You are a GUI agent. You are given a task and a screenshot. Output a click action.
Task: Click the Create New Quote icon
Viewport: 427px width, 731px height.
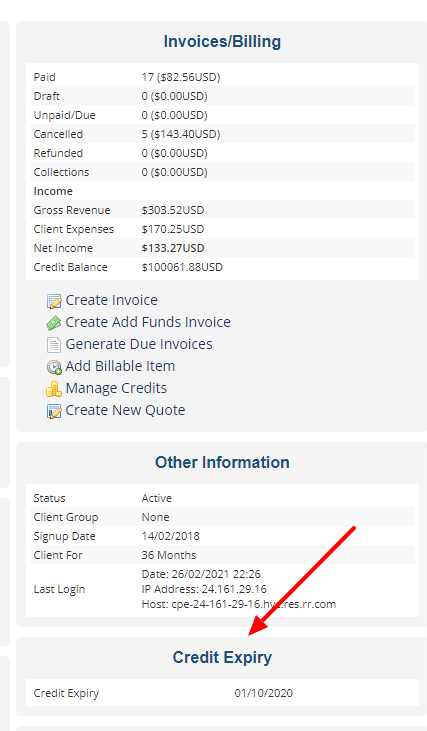54,411
